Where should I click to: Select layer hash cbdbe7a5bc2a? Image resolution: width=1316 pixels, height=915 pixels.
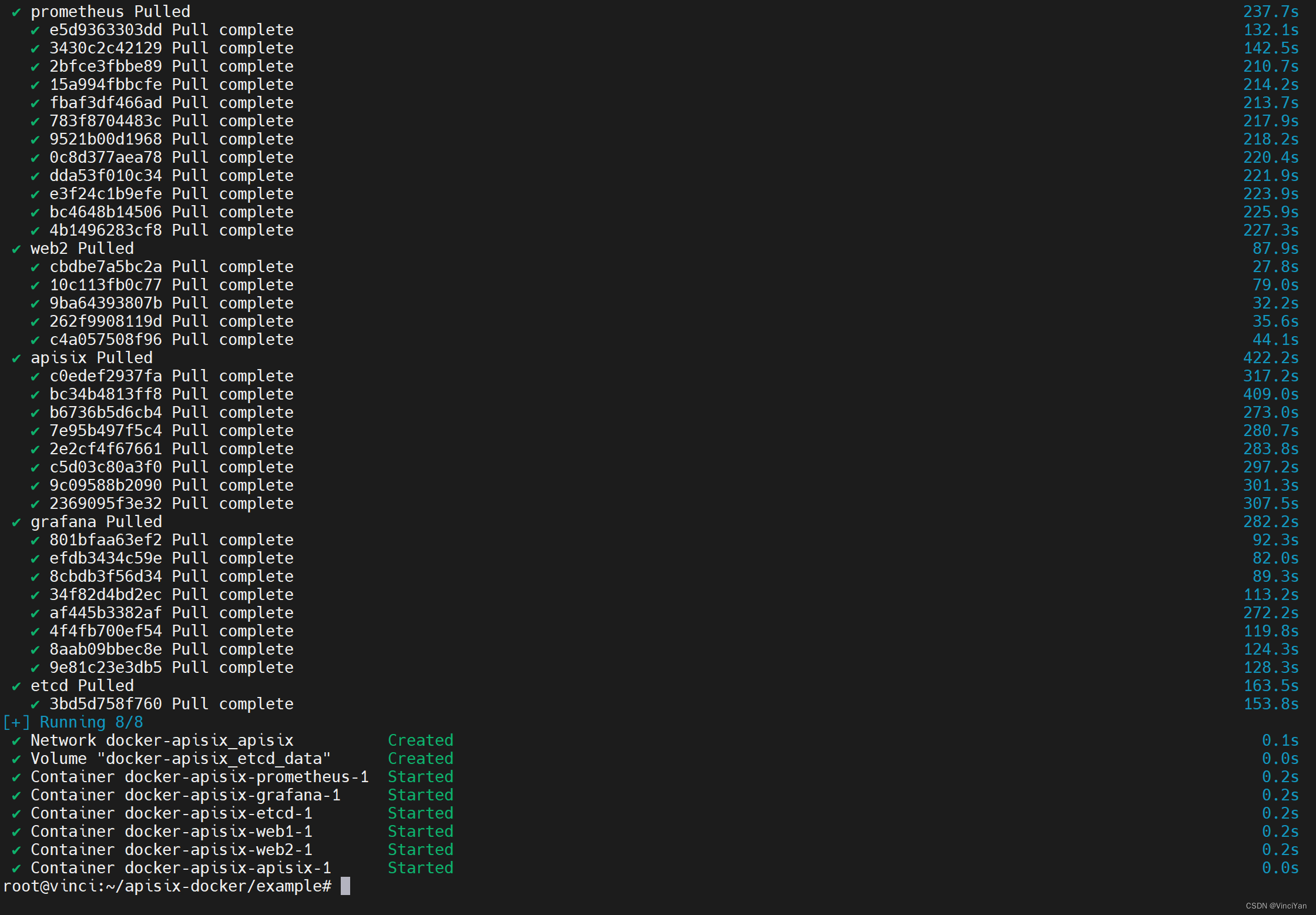point(106,267)
